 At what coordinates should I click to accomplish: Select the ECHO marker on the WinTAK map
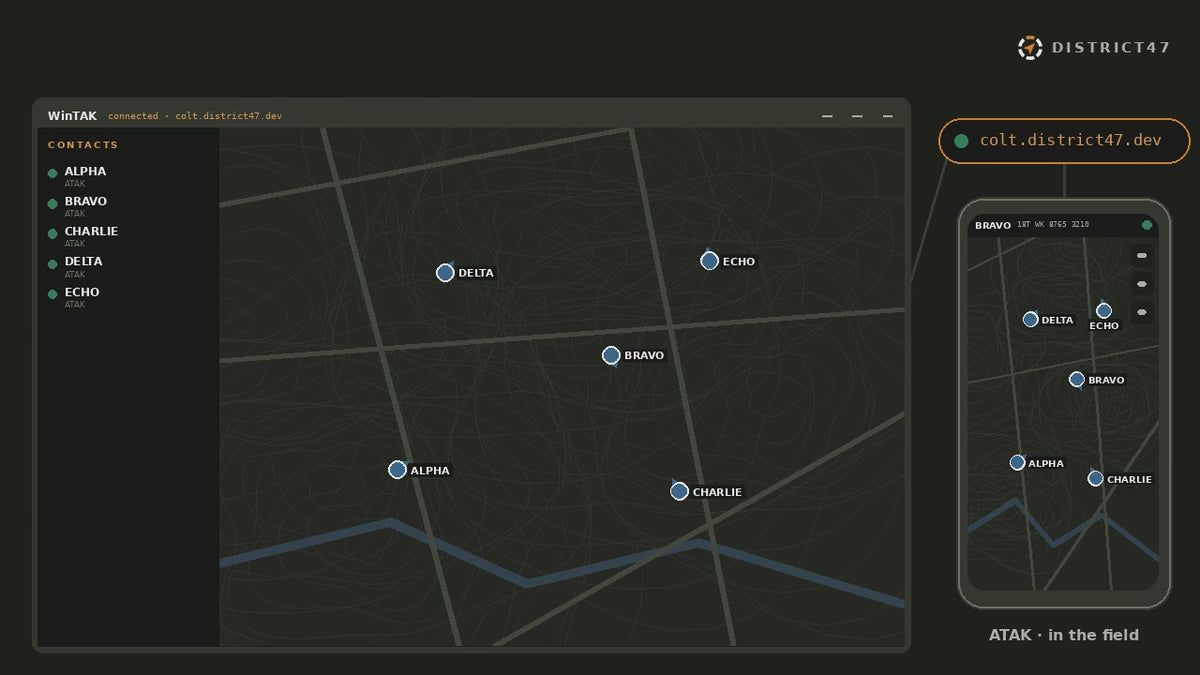[709, 261]
